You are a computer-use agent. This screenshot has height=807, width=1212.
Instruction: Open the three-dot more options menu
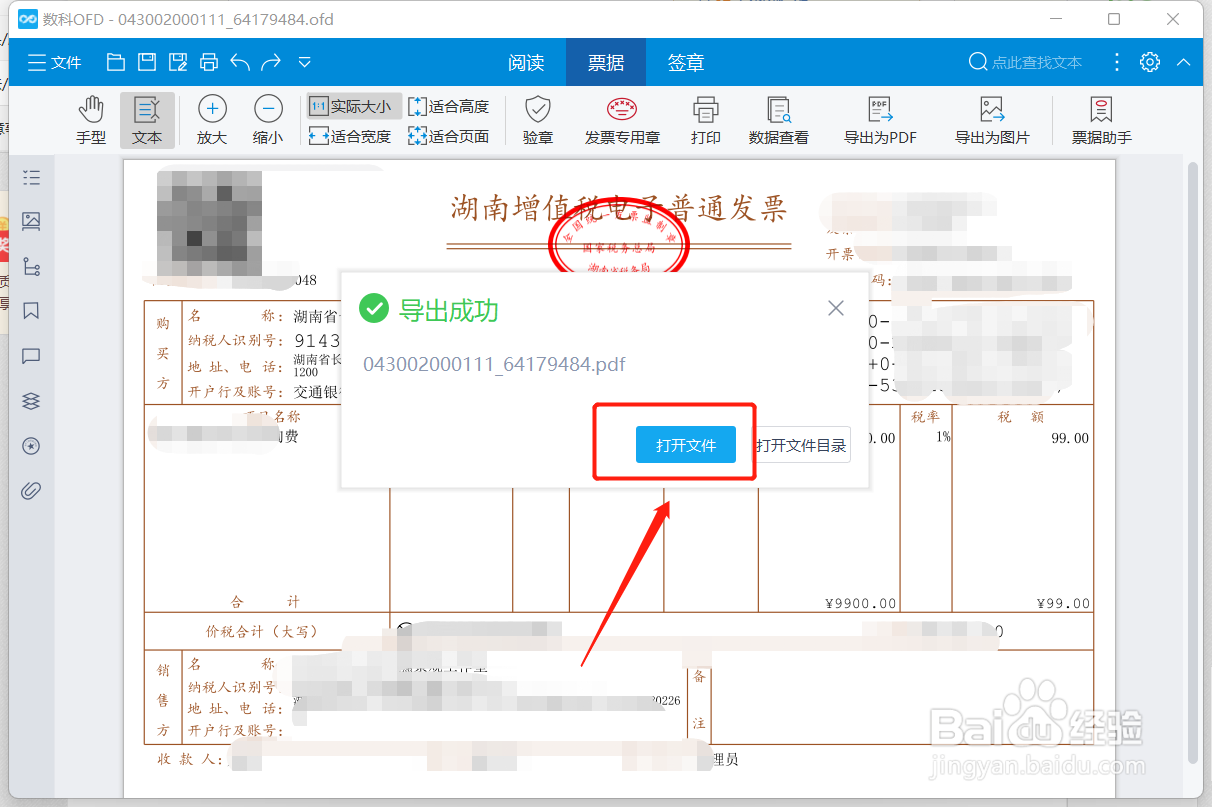(1116, 61)
